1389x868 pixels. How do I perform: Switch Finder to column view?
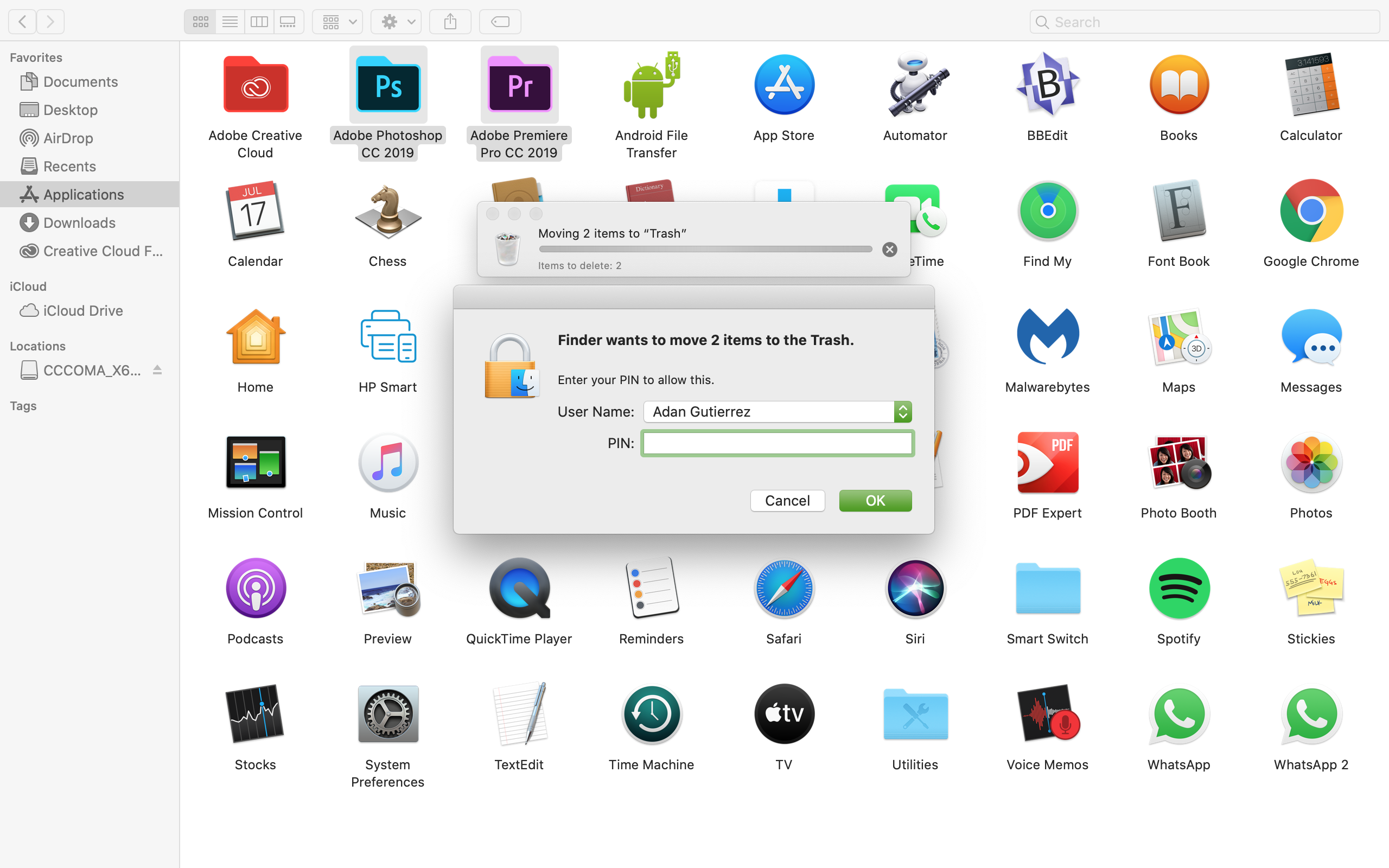click(259, 22)
